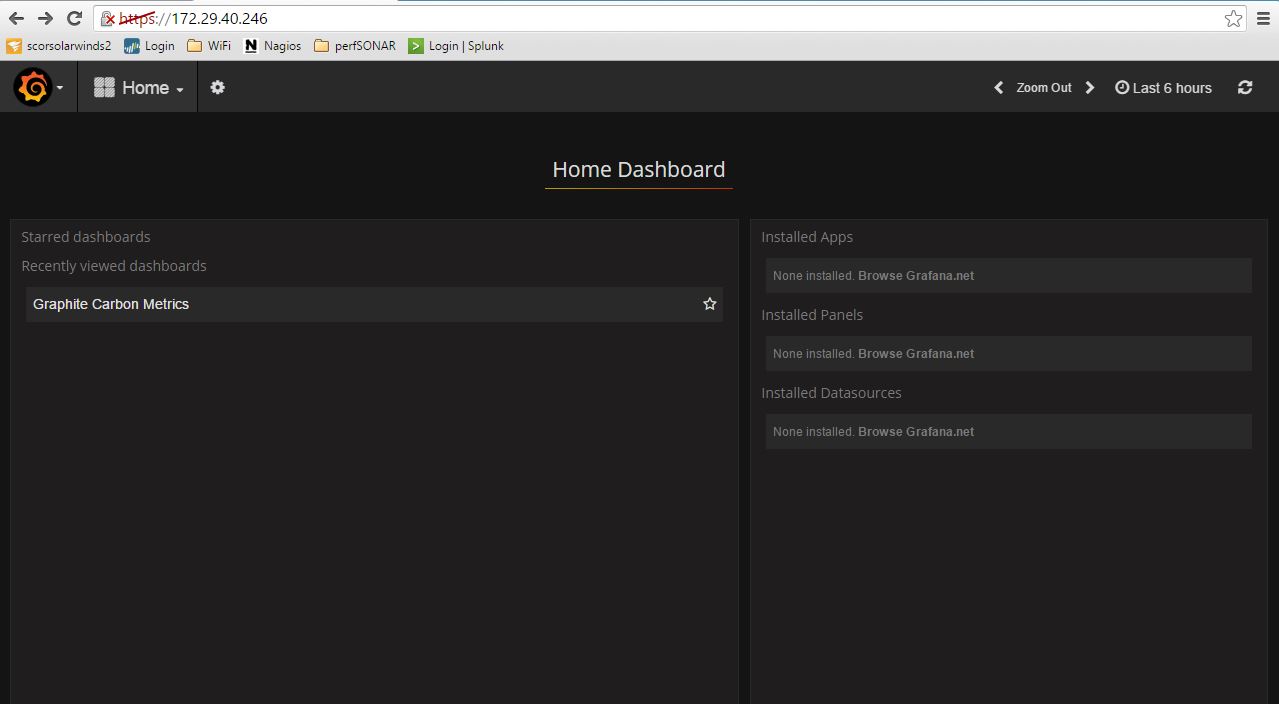The width and height of the screenshot is (1279, 704).
Task: Open the Login bookmark
Action: pyautogui.click(x=150, y=46)
